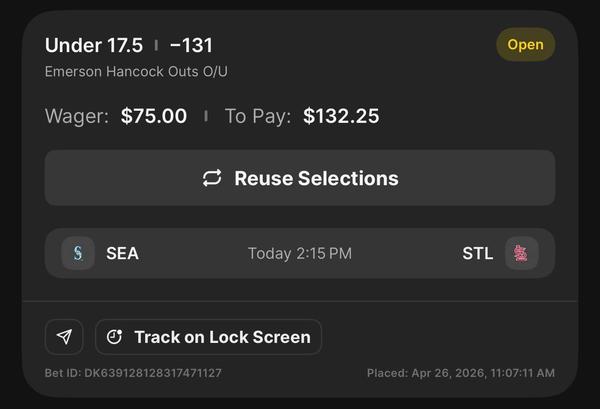Open the SEA vs STL game row

(x=300, y=253)
